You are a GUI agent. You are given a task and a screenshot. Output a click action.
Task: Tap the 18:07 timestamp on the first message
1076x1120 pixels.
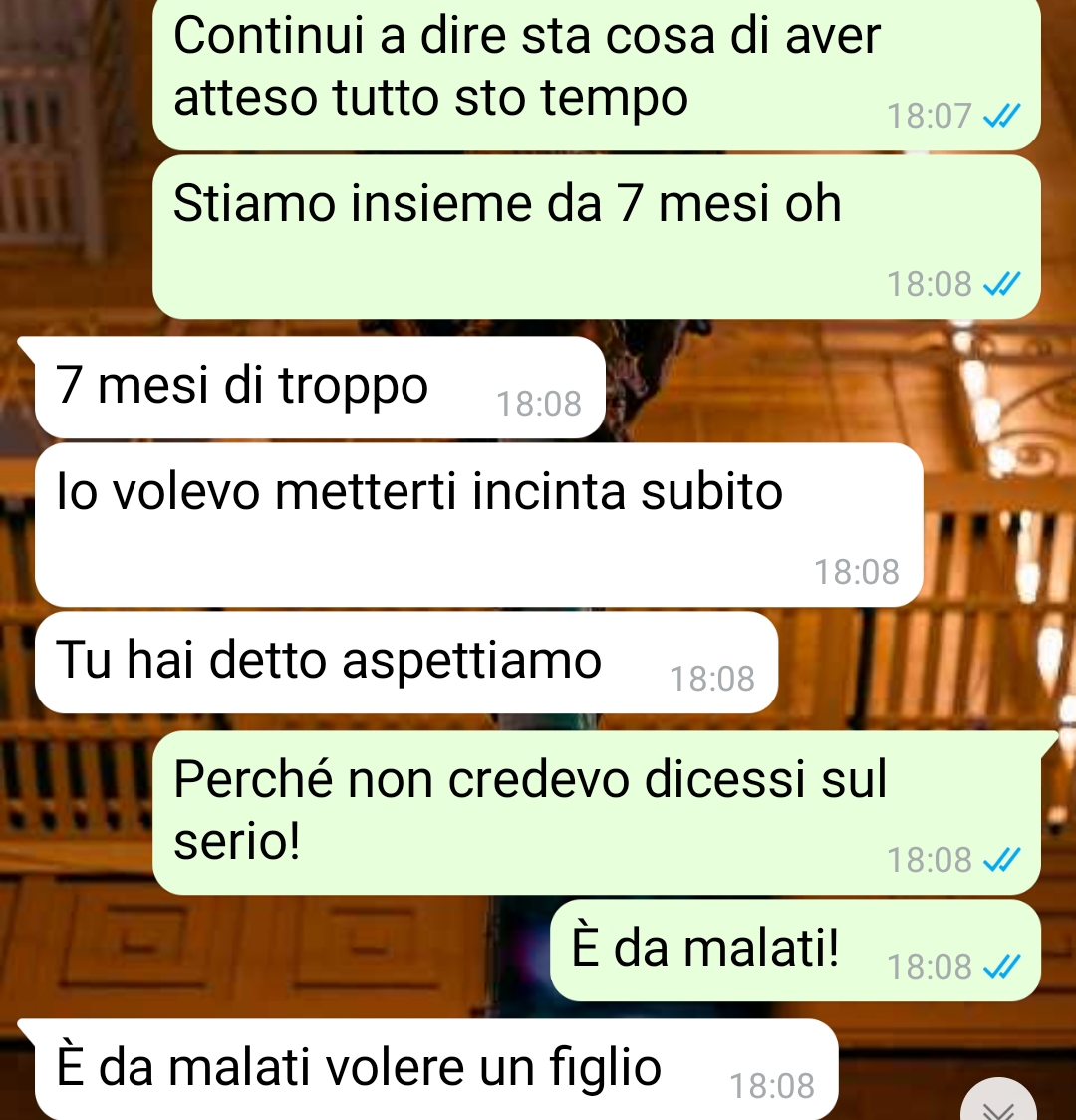929,116
